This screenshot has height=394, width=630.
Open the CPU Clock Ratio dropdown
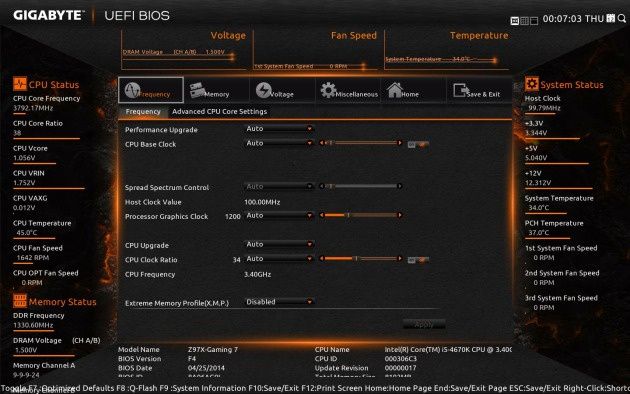(279, 259)
